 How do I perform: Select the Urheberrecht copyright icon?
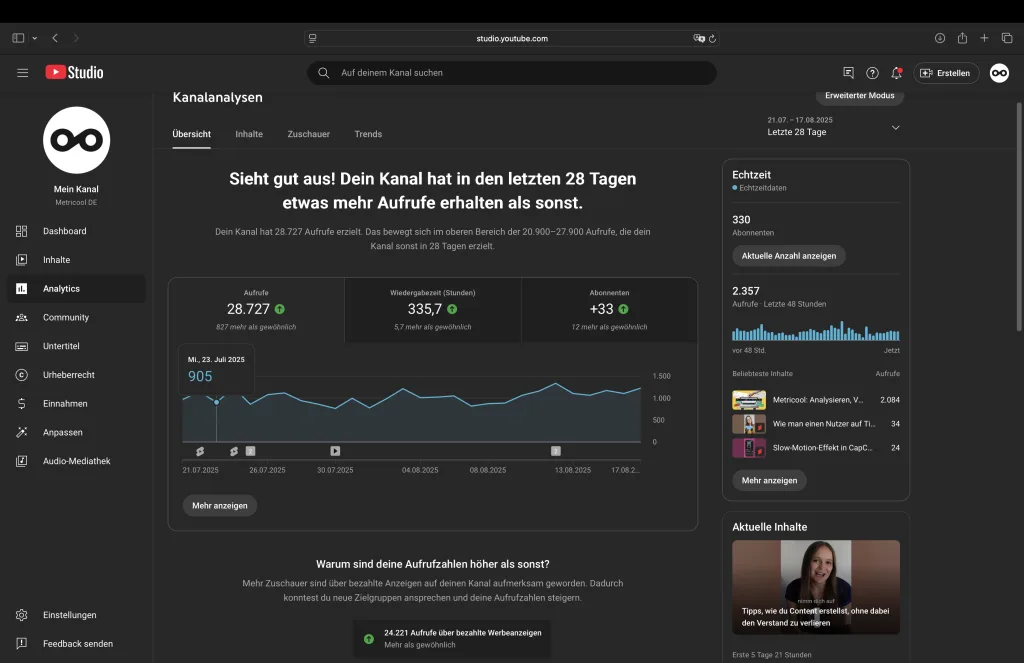tap(22, 375)
